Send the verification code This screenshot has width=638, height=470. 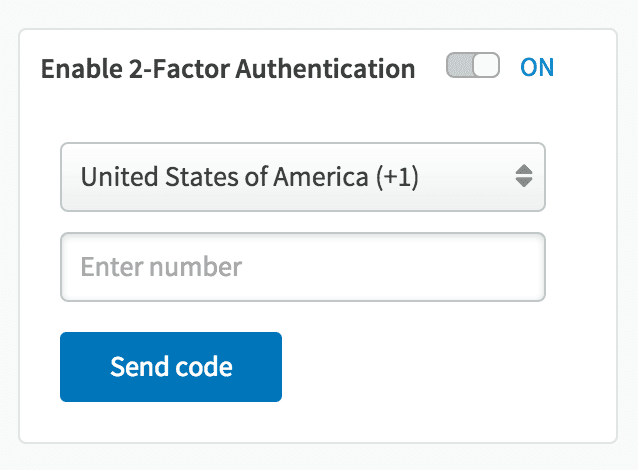pos(171,367)
